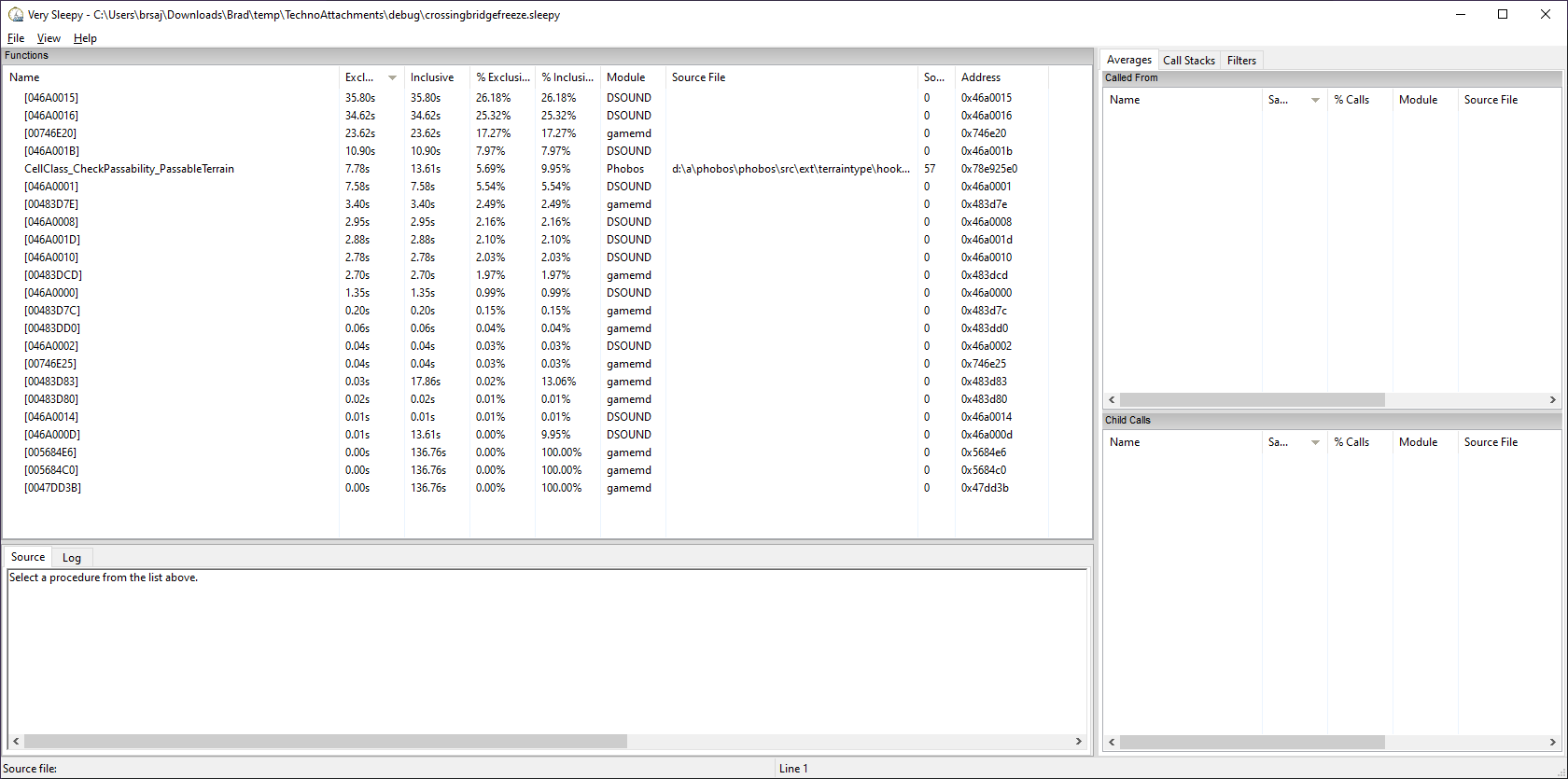This screenshot has height=779, width=1568.
Task: Sort by Exclusive time column header
Action: coord(371,77)
